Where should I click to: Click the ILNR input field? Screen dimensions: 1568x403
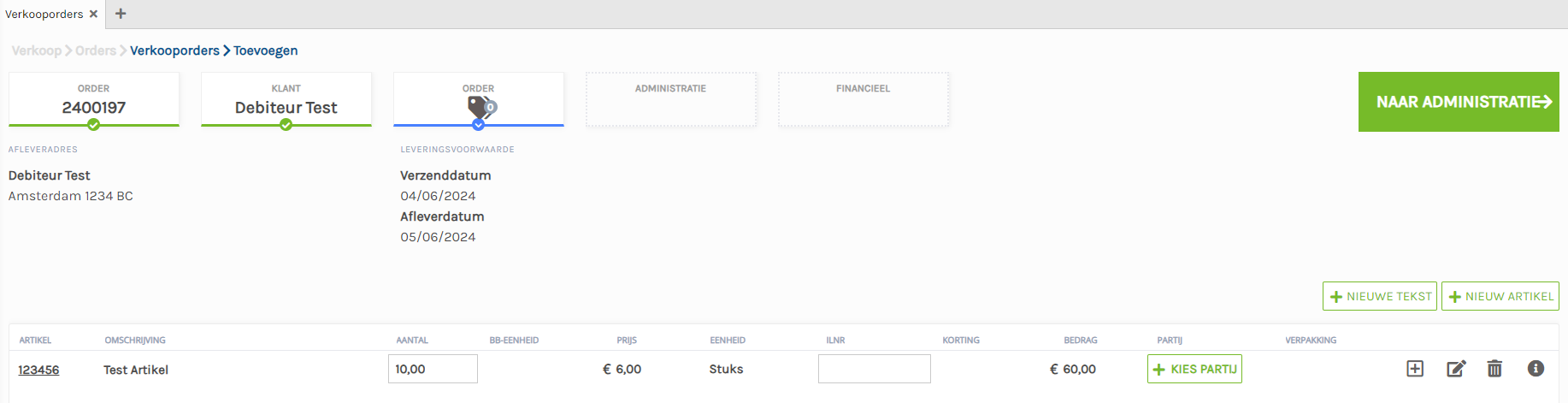pyautogui.click(x=874, y=369)
